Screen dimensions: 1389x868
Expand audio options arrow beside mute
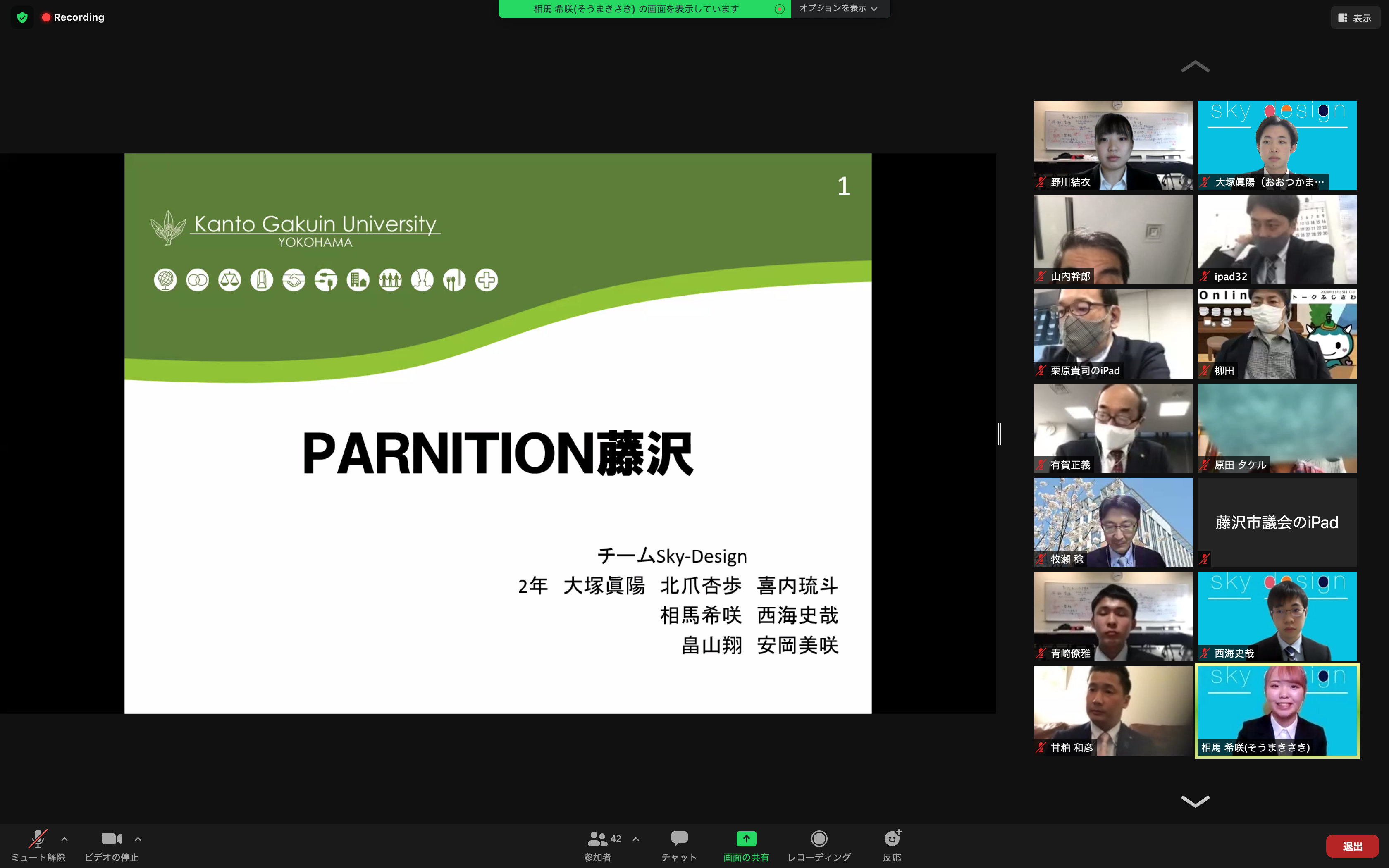tap(64, 839)
